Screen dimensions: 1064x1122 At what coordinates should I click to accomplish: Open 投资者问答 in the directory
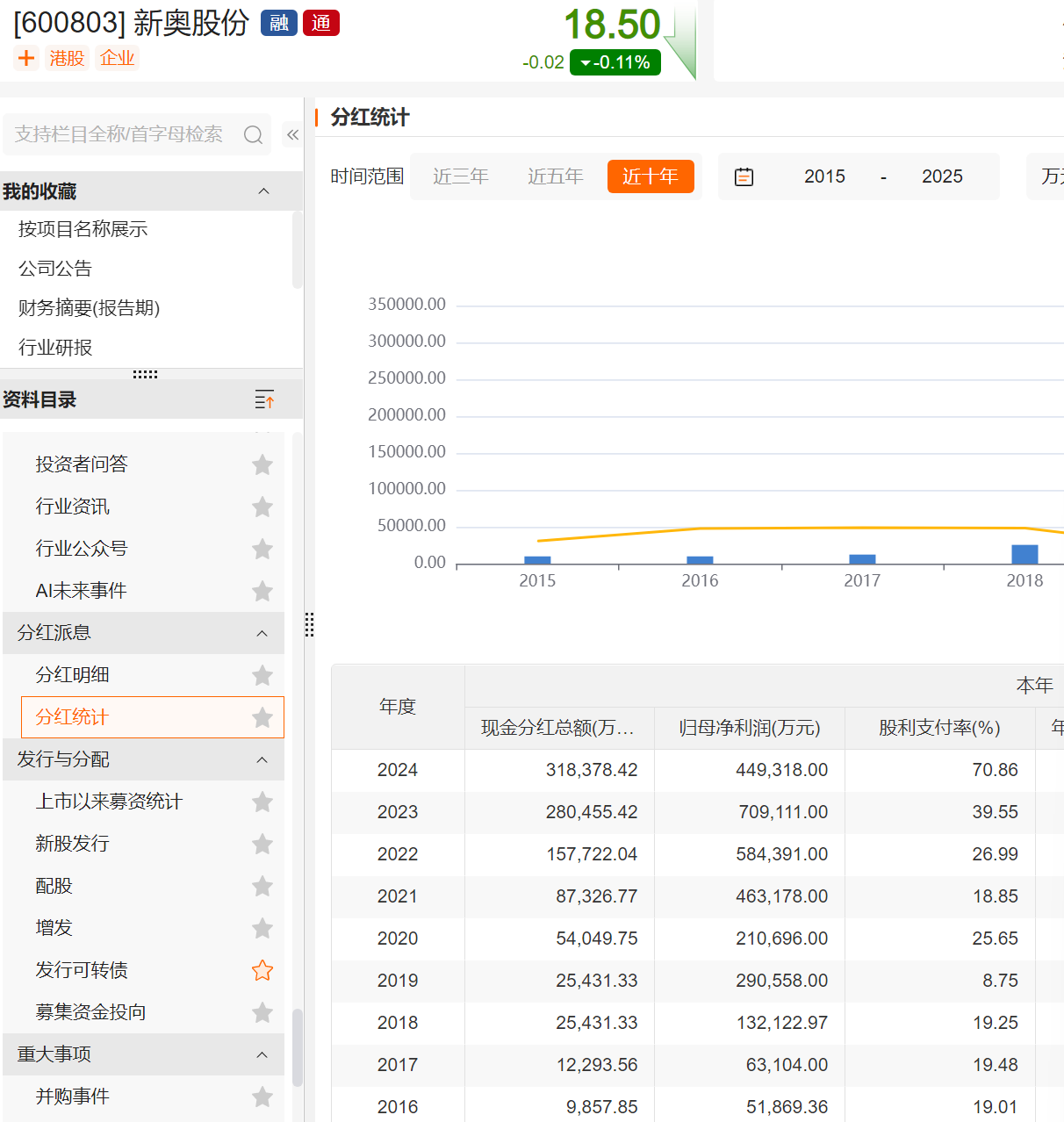(x=82, y=464)
